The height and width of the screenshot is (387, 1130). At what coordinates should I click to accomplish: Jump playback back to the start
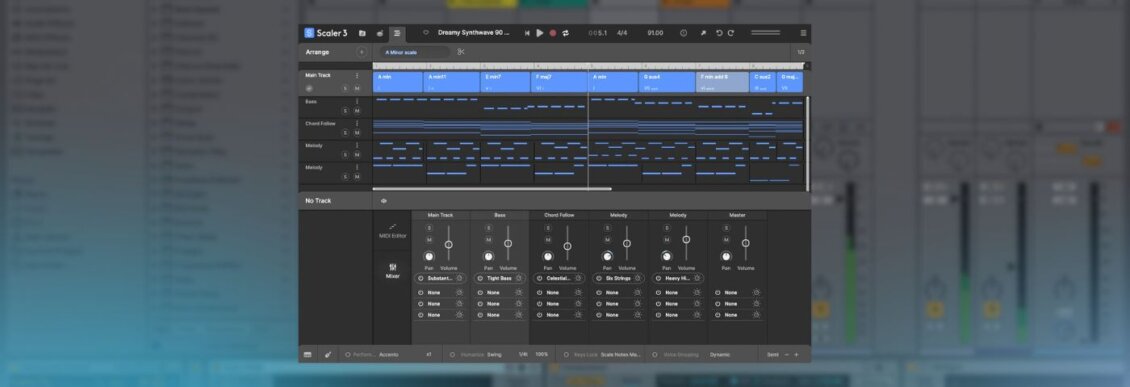pos(527,33)
